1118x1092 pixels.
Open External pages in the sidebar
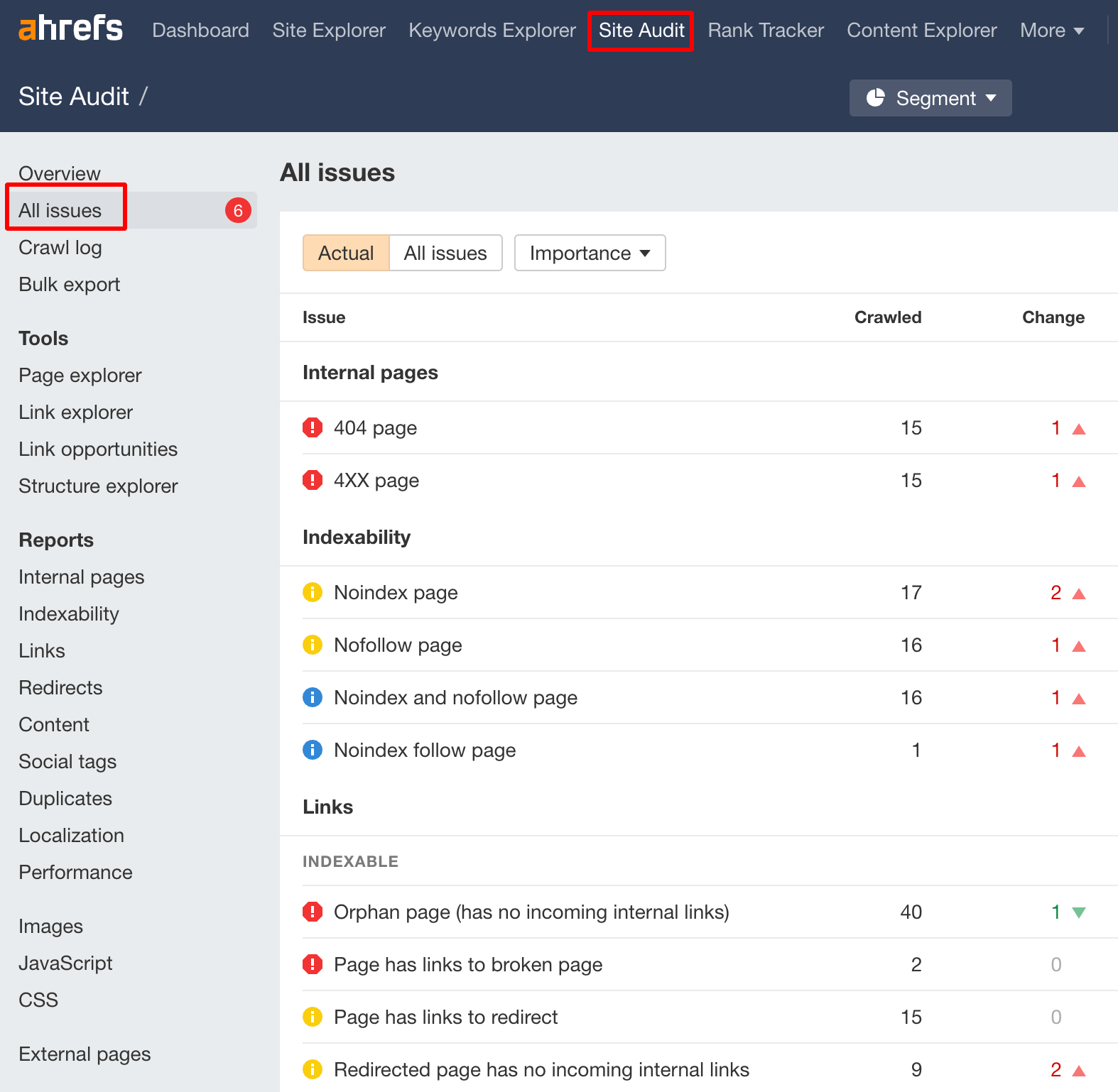point(85,1054)
